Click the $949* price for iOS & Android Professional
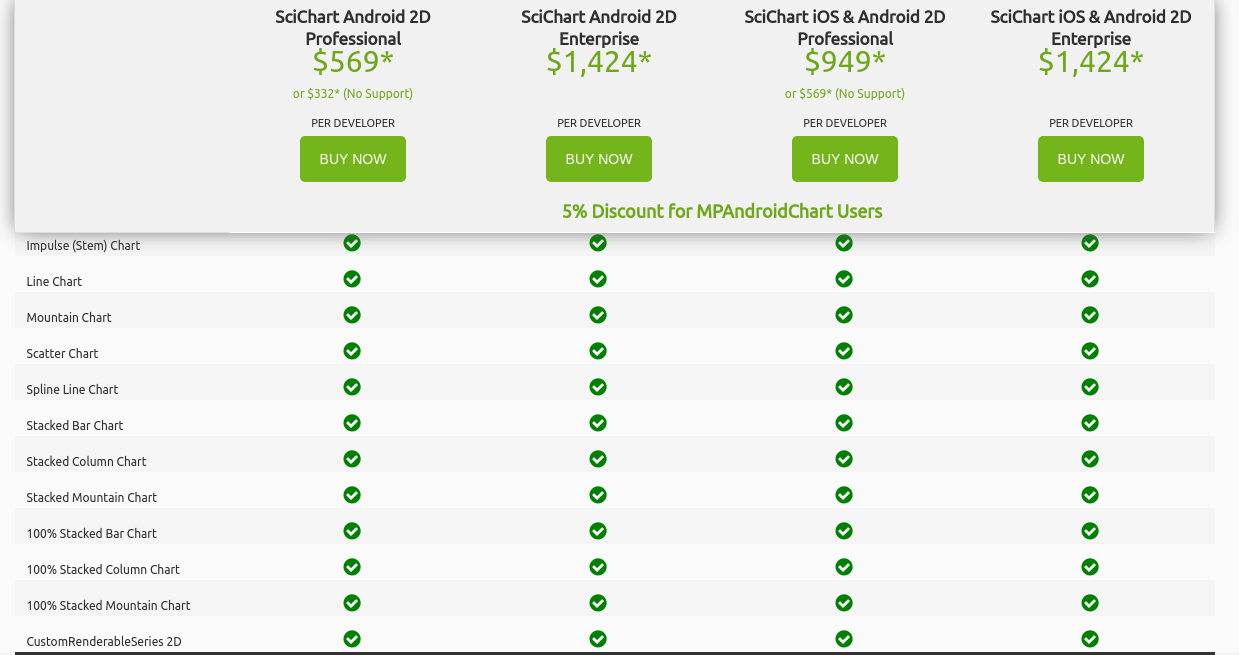The width and height of the screenshot is (1239, 655). (845, 62)
